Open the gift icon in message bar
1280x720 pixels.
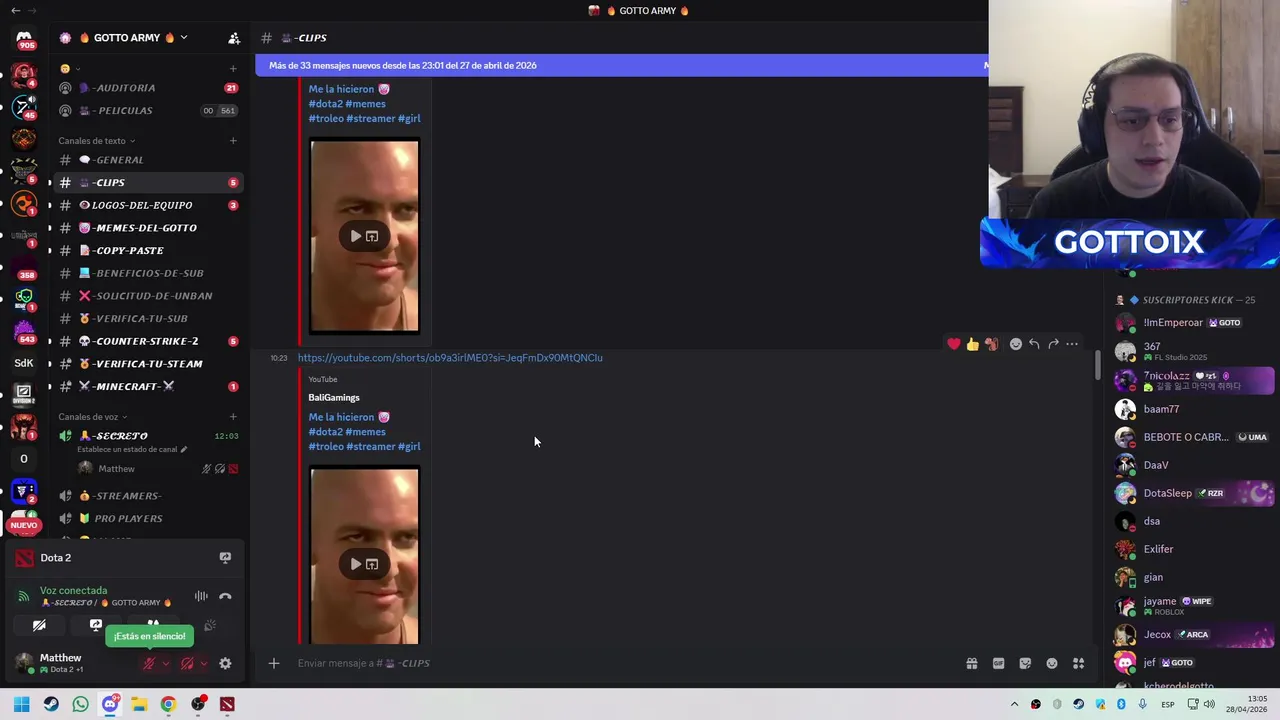coord(971,663)
